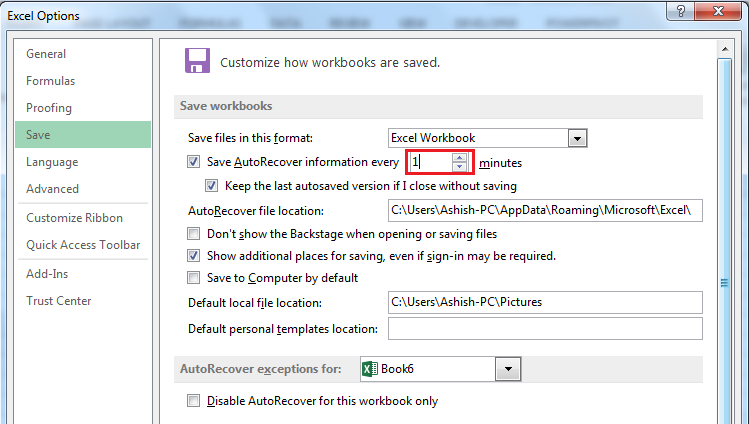Decrease AutoRecover minutes with down arrow
Screen dimensions: 749x424
coord(460,167)
